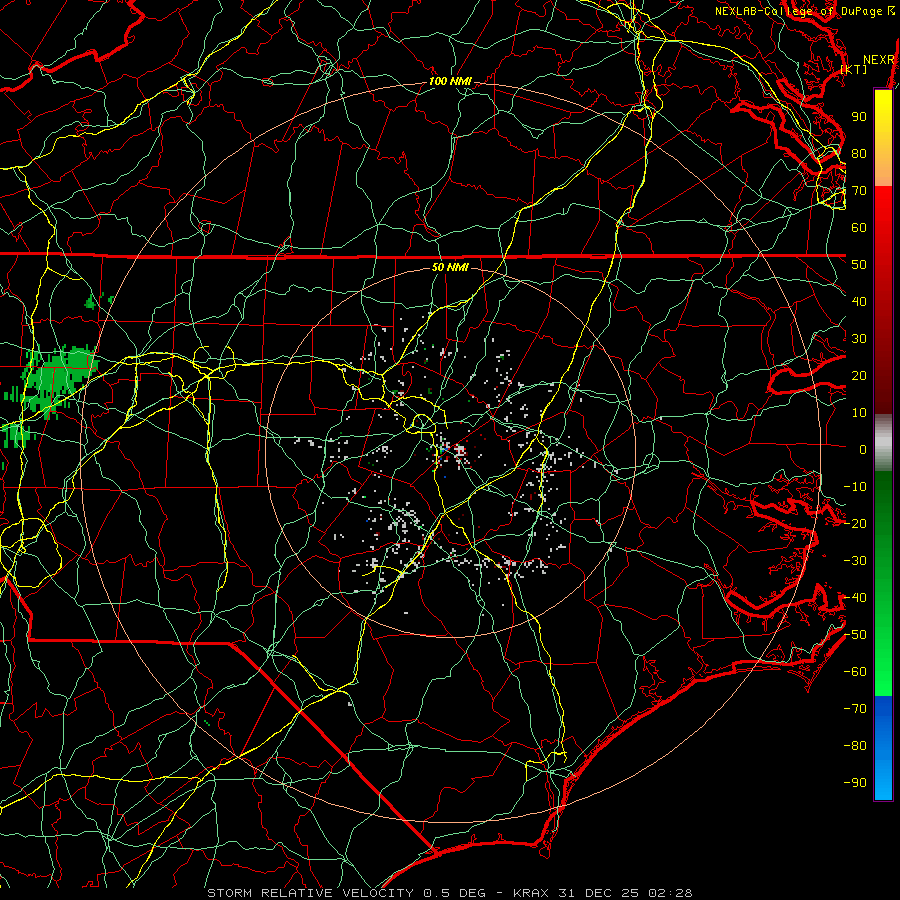Select the -30 value on the velocity scale
The width and height of the screenshot is (900, 900).
(855, 561)
